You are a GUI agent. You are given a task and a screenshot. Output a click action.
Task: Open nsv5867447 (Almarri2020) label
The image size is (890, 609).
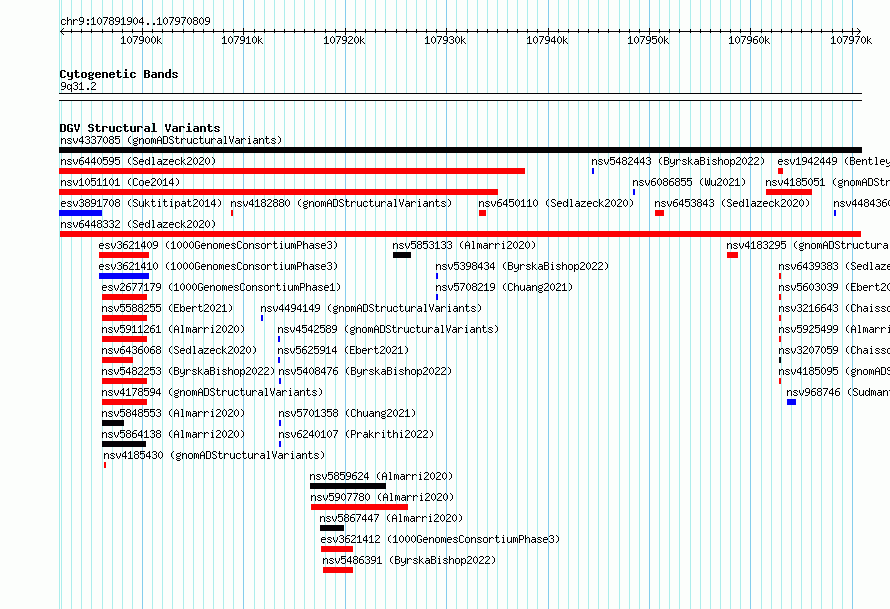click(x=391, y=518)
